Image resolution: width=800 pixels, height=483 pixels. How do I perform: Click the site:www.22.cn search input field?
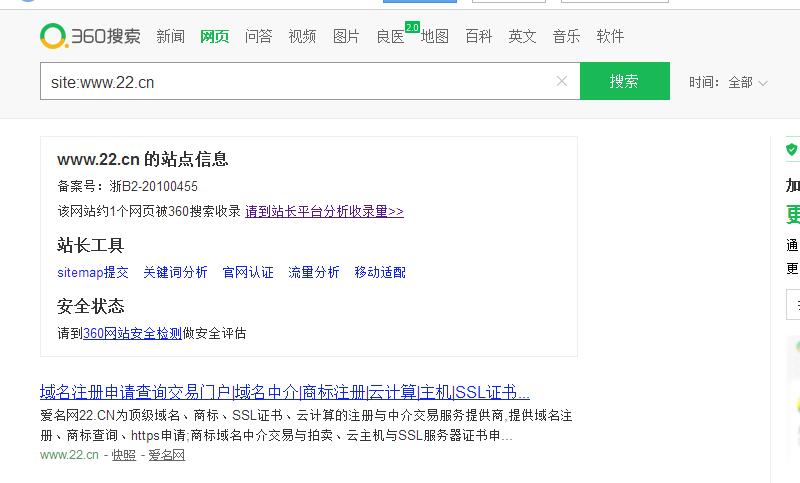pos(300,82)
